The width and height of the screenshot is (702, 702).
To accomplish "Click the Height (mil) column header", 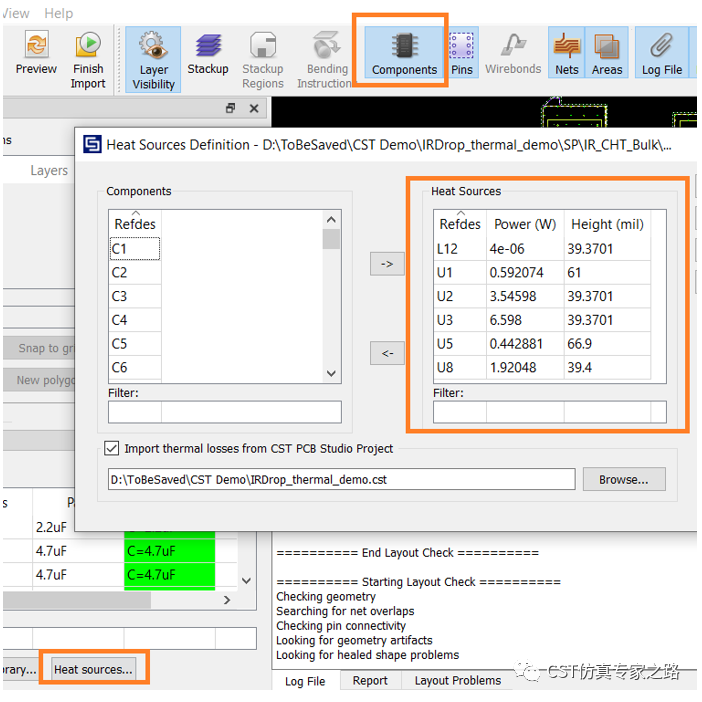I will click(x=608, y=223).
